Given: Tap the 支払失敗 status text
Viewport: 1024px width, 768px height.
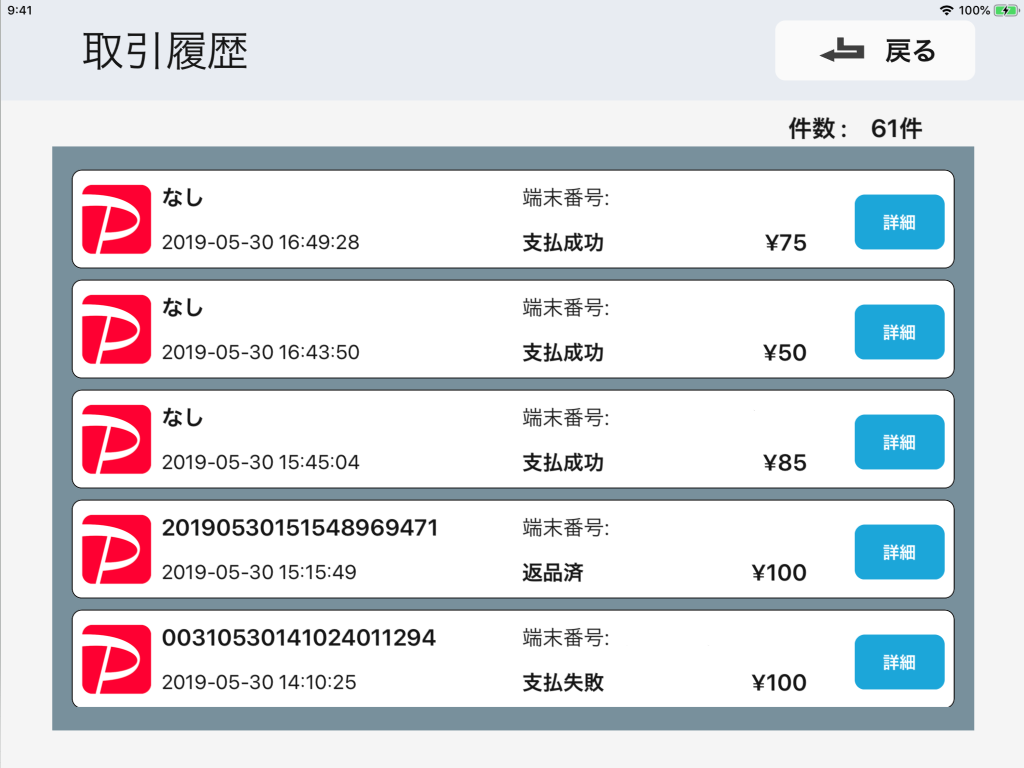Looking at the screenshot, I should tap(563, 683).
